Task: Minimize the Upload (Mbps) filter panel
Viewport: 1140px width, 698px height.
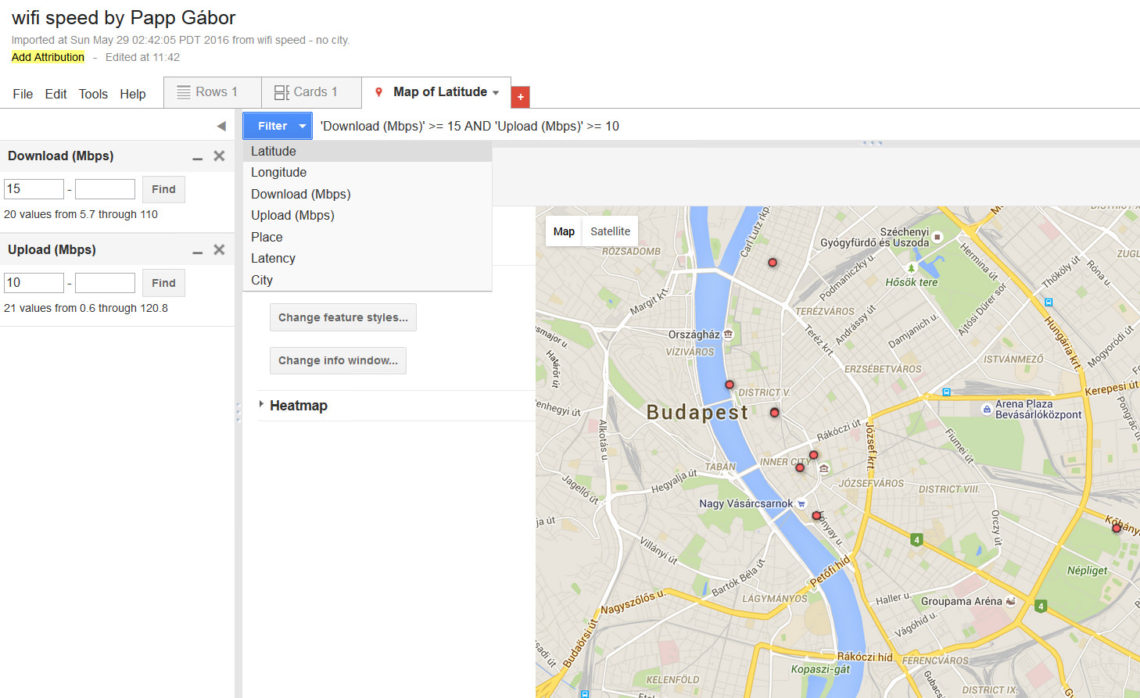Action: [x=197, y=251]
